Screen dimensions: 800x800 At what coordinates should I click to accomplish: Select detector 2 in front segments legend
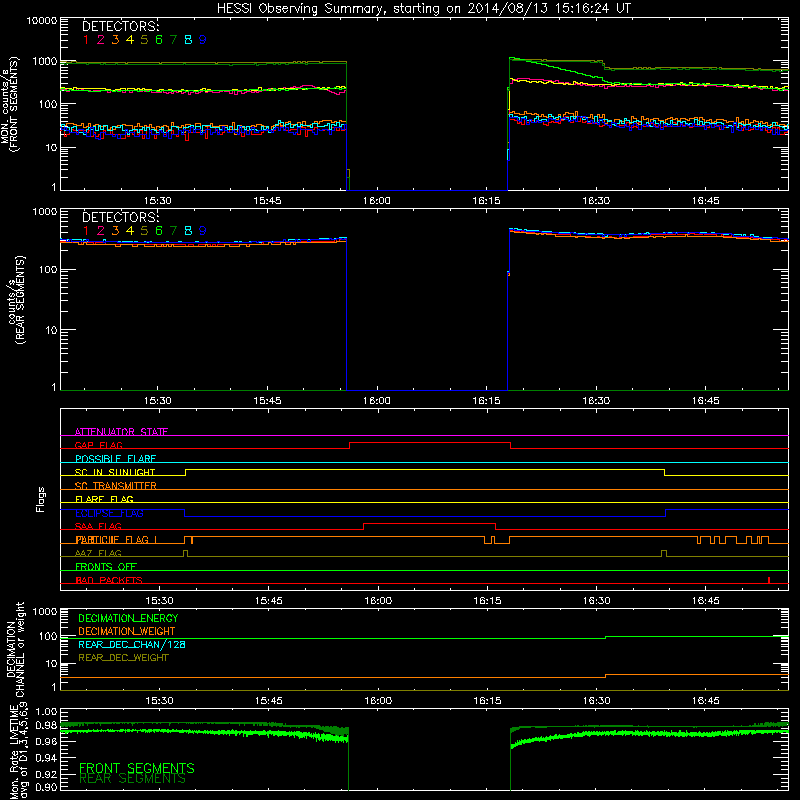[101, 40]
